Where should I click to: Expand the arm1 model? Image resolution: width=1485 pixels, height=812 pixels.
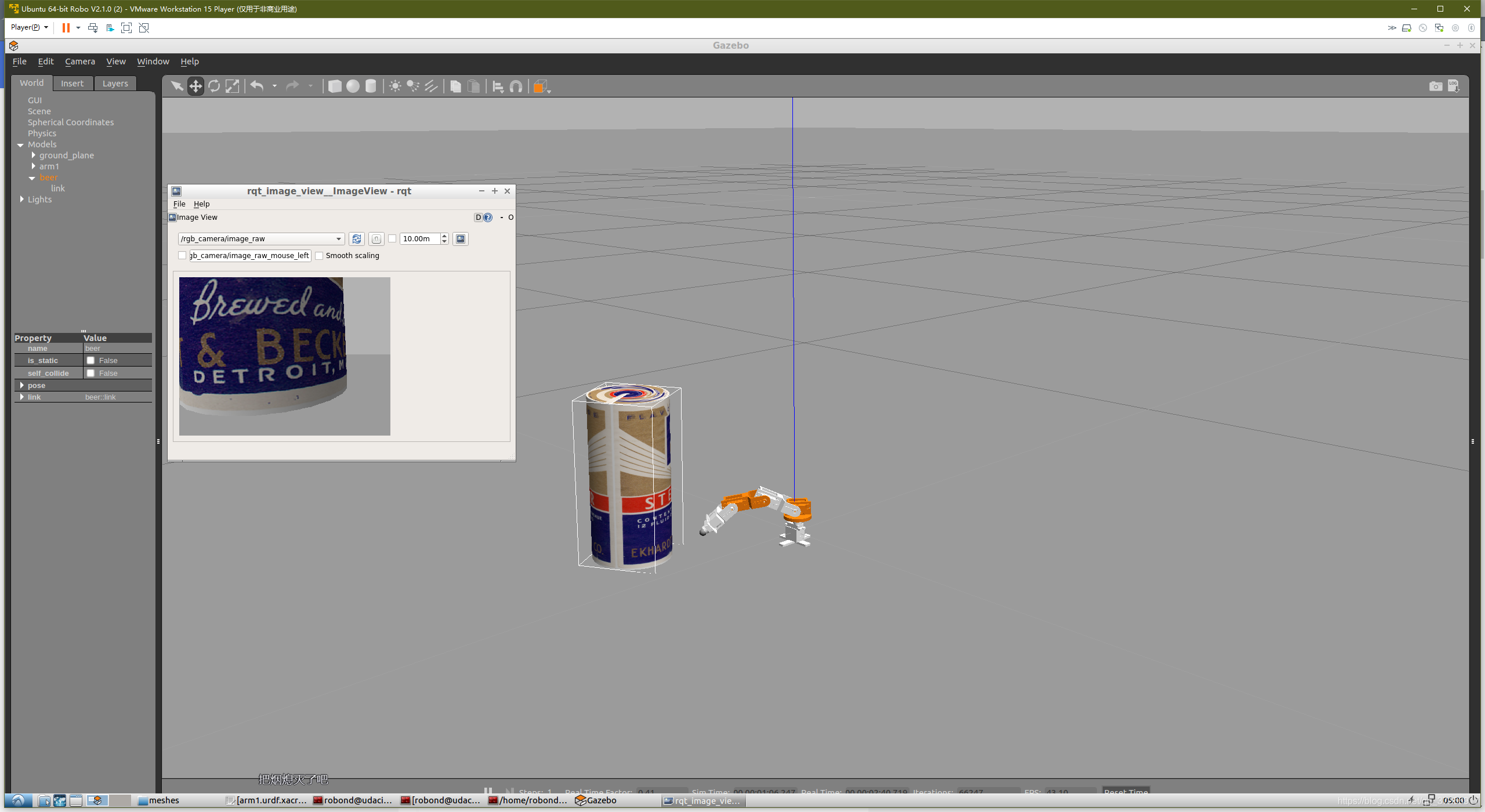(33, 166)
